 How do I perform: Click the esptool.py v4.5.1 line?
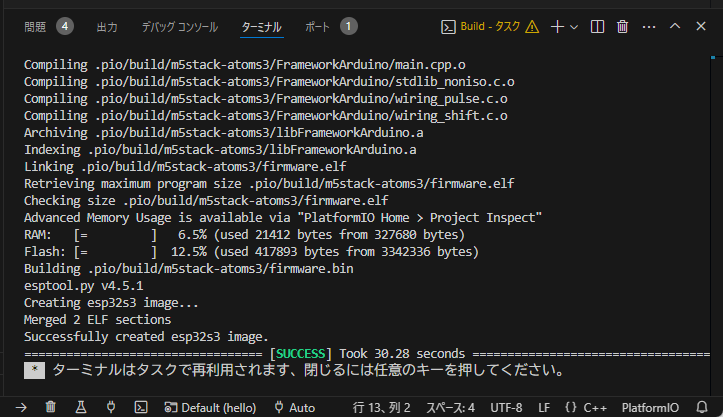coord(83,286)
